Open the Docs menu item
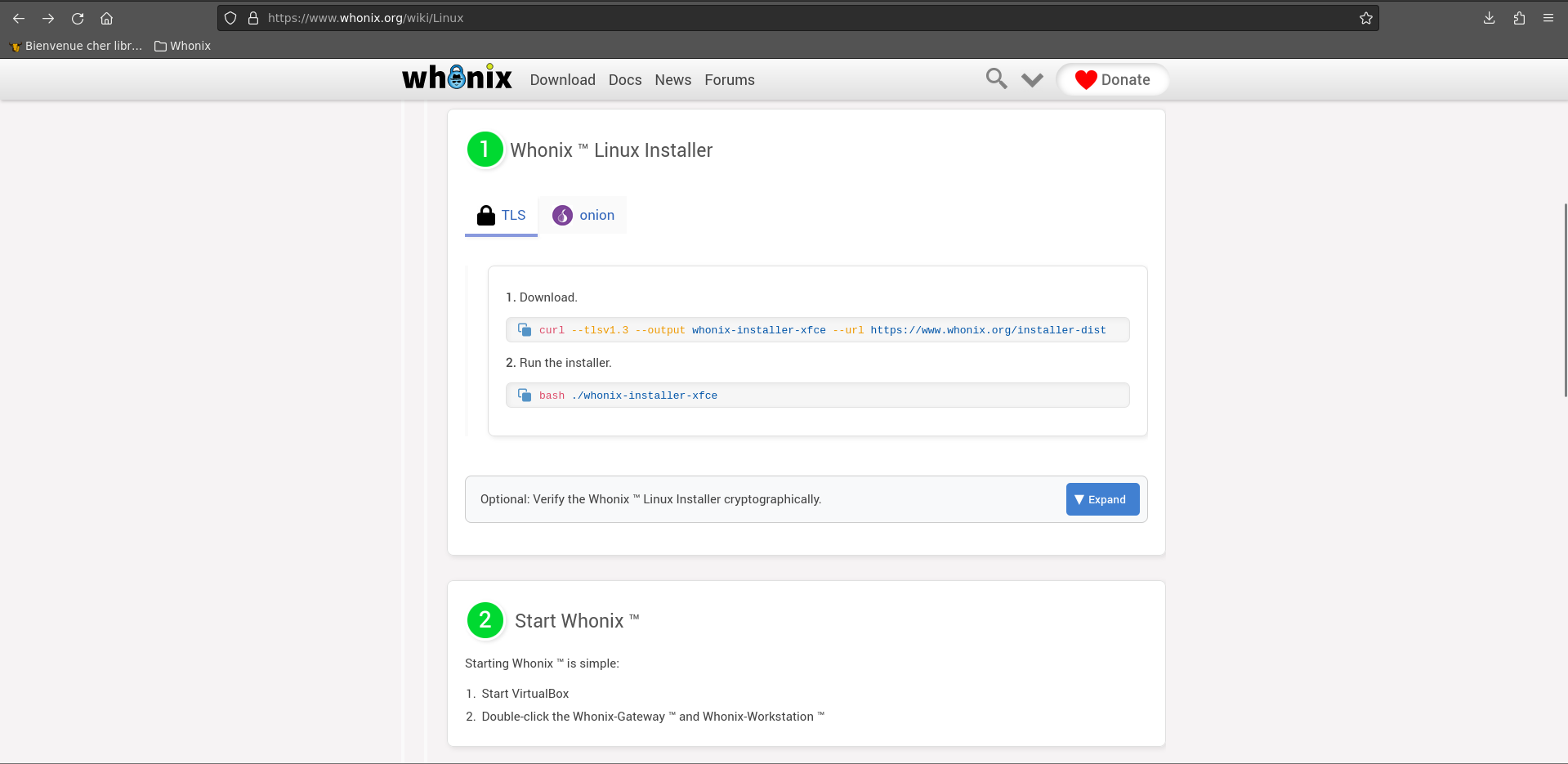 pos(625,80)
